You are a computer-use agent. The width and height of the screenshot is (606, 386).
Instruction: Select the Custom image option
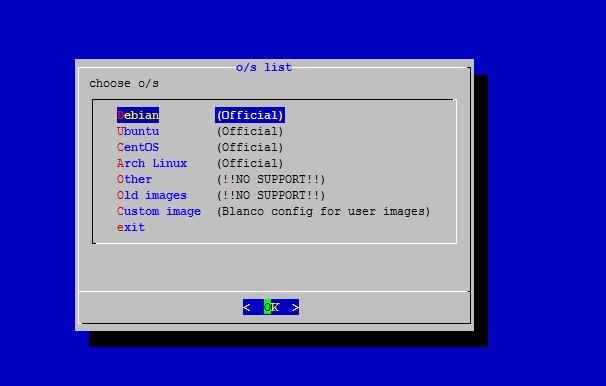(x=158, y=211)
